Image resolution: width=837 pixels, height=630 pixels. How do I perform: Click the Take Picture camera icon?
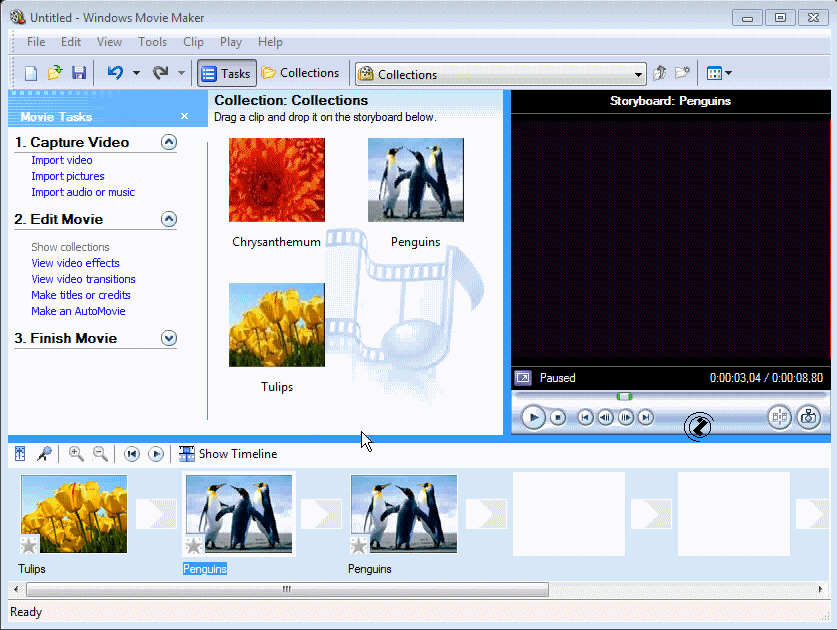[809, 417]
